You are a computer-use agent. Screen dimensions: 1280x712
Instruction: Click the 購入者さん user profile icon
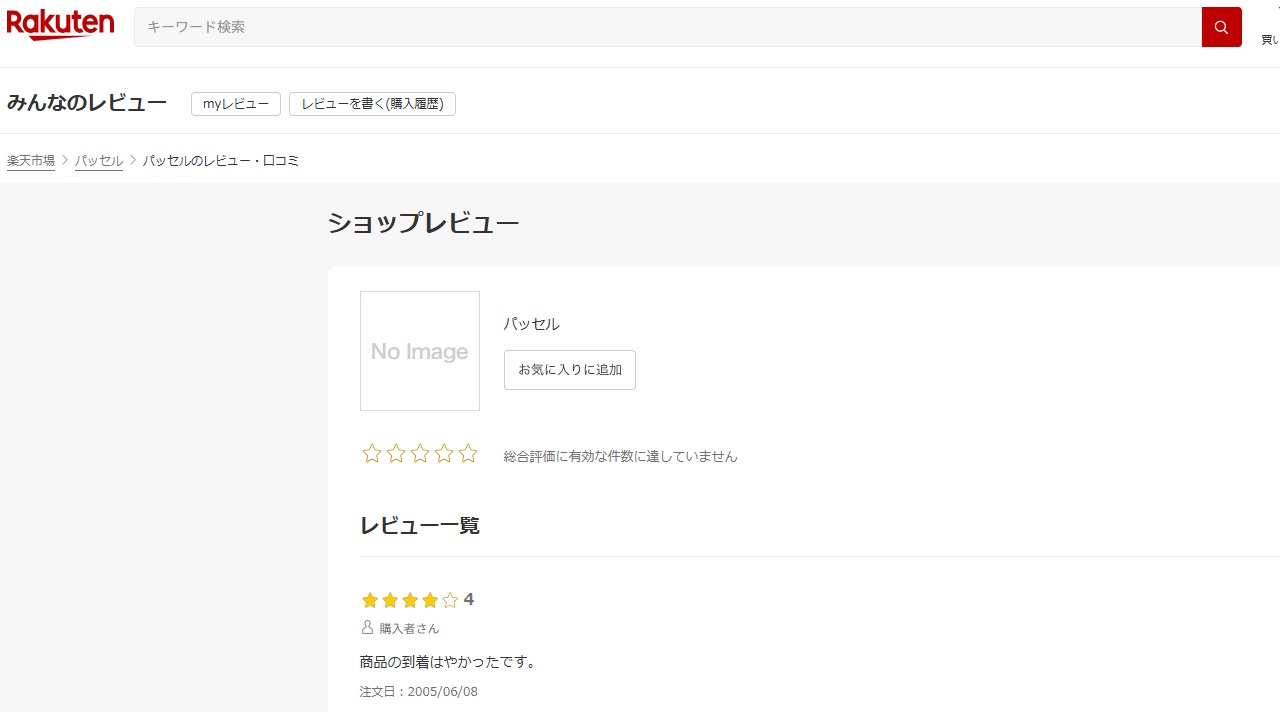tap(367, 628)
